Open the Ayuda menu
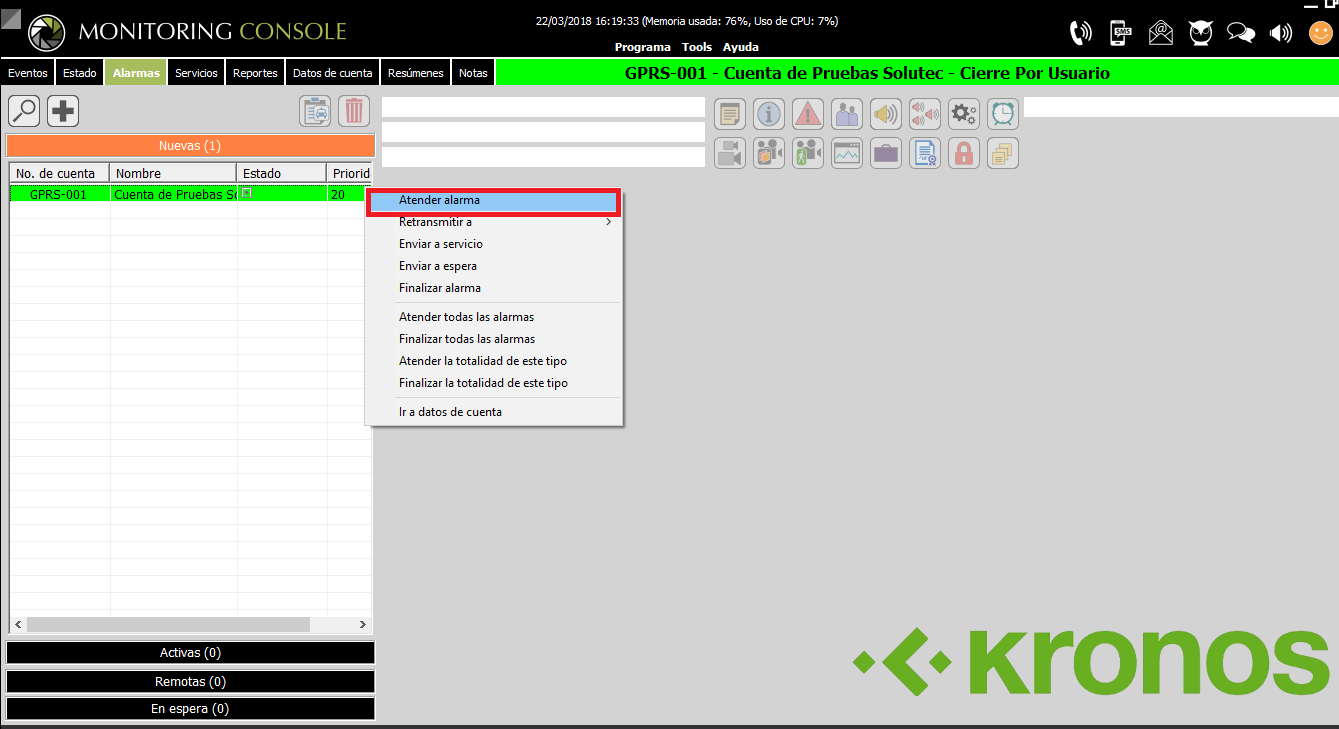Screen dimensions: 1339x729 [x=741, y=47]
